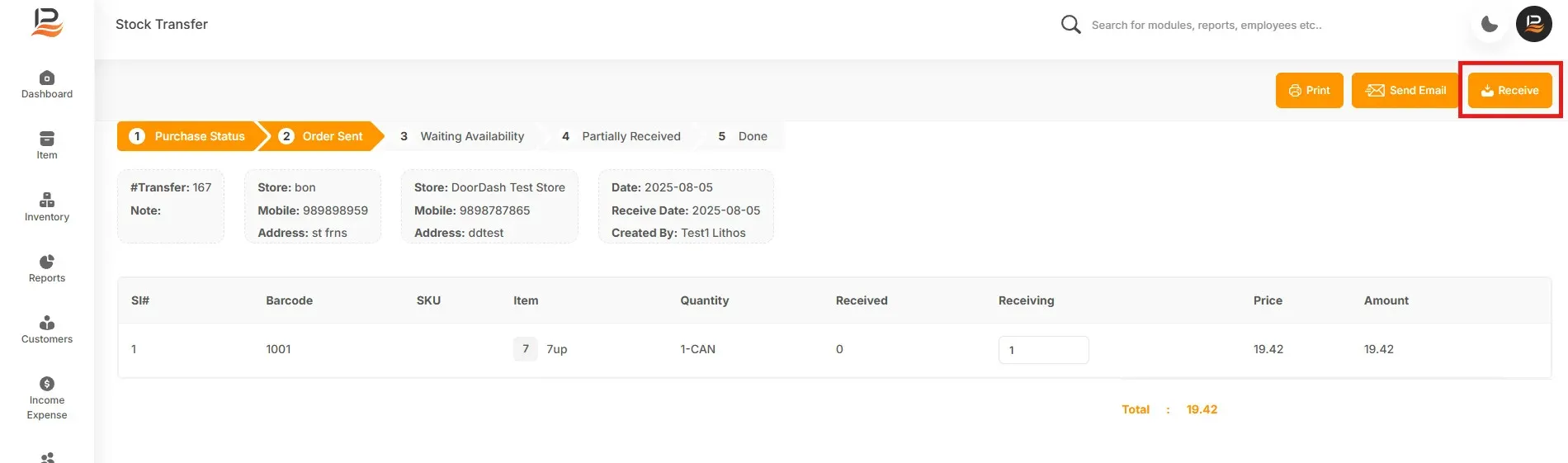
Task: Click the company logo at top left
Action: pos(47,23)
